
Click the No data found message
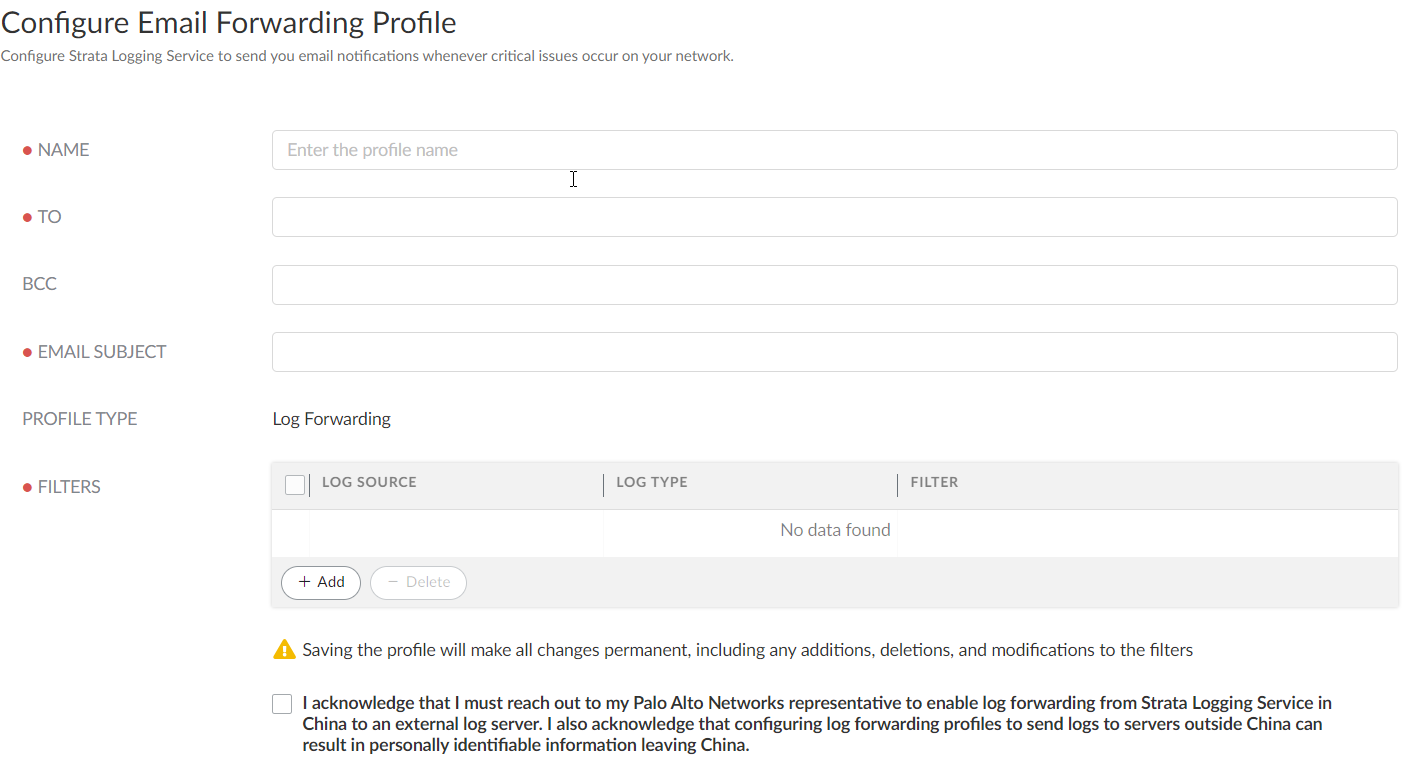point(835,530)
